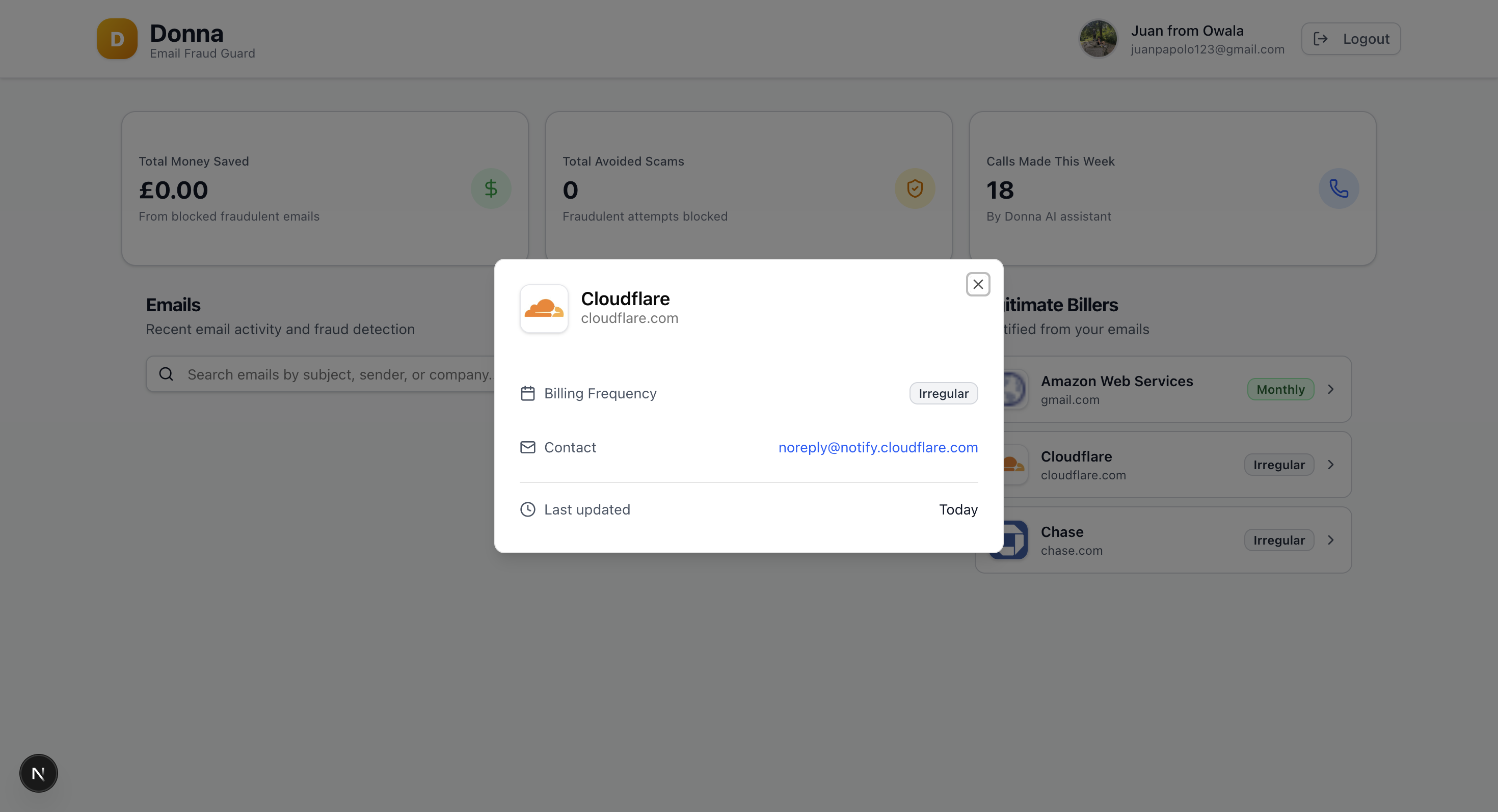Click the Contact envelope icon
The image size is (1498, 812).
[x=527, y=447]
